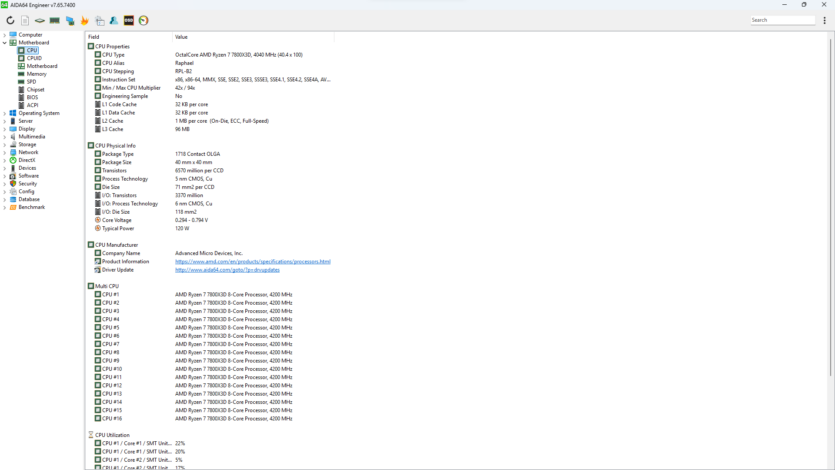Click the Value column header
The height and width of the screenshot is (470, 835).
(253, 37)
